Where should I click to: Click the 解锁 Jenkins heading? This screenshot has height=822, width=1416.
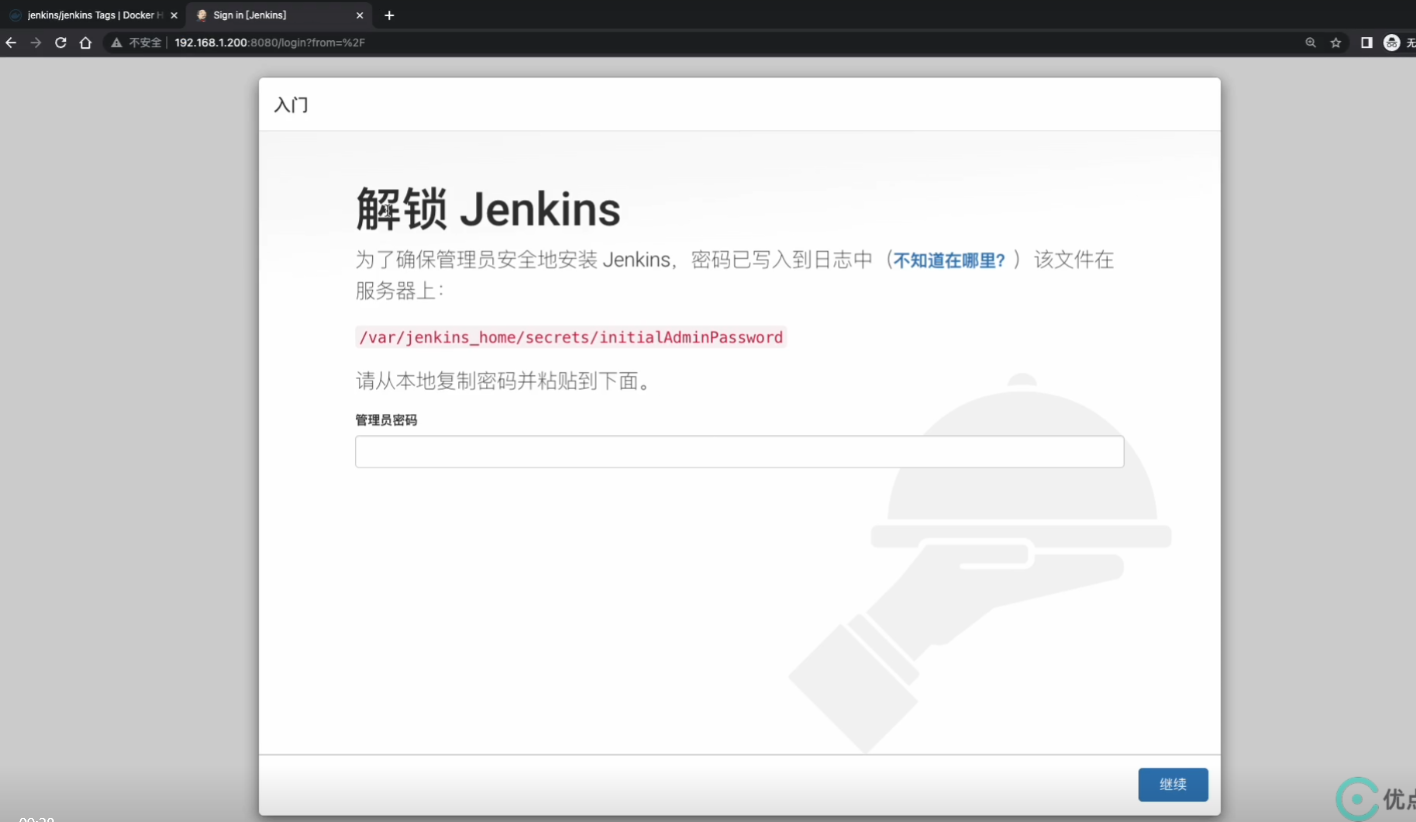pos(488,210)
